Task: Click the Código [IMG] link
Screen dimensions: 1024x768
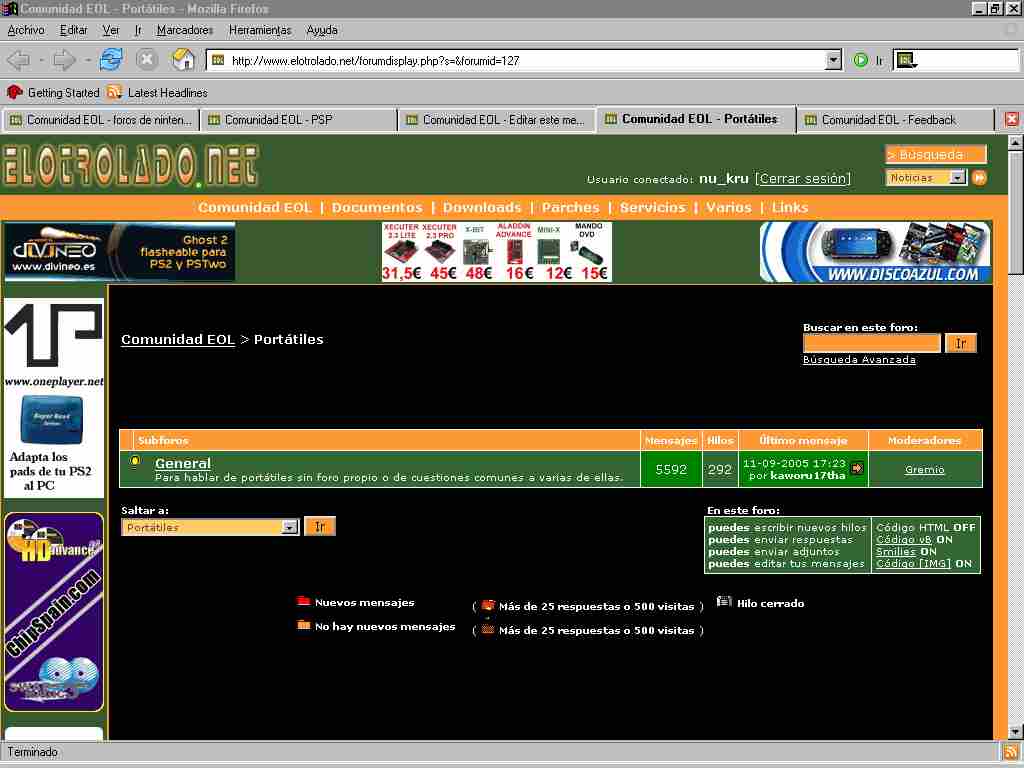Action: (x=913, y=563)
